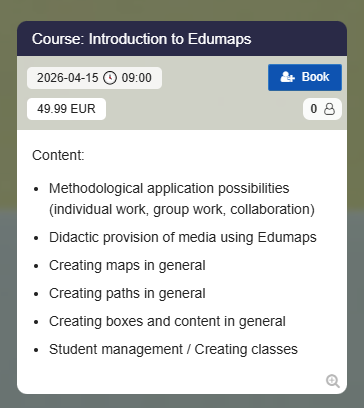Click the dark blue card header bar
The image size is (364, 408).
tap(182, 39)
